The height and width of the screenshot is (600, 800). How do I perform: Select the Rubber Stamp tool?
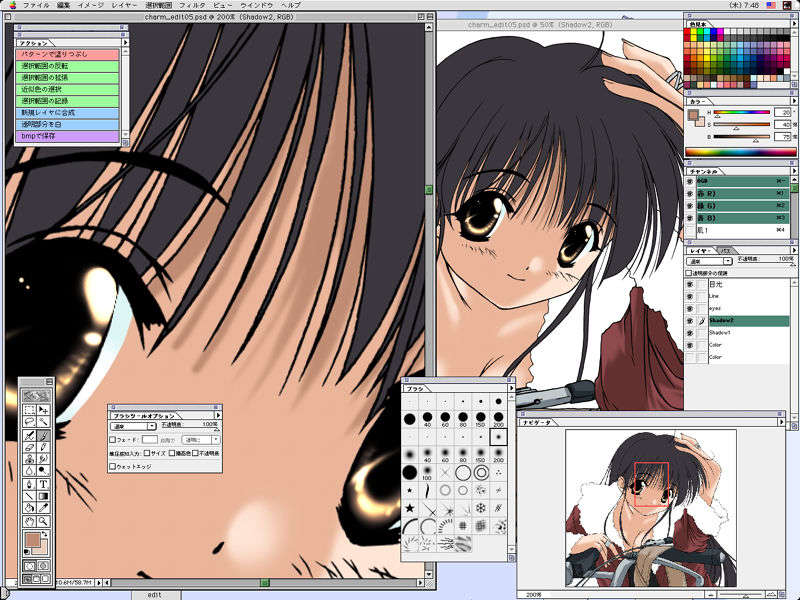pos(30,458)
